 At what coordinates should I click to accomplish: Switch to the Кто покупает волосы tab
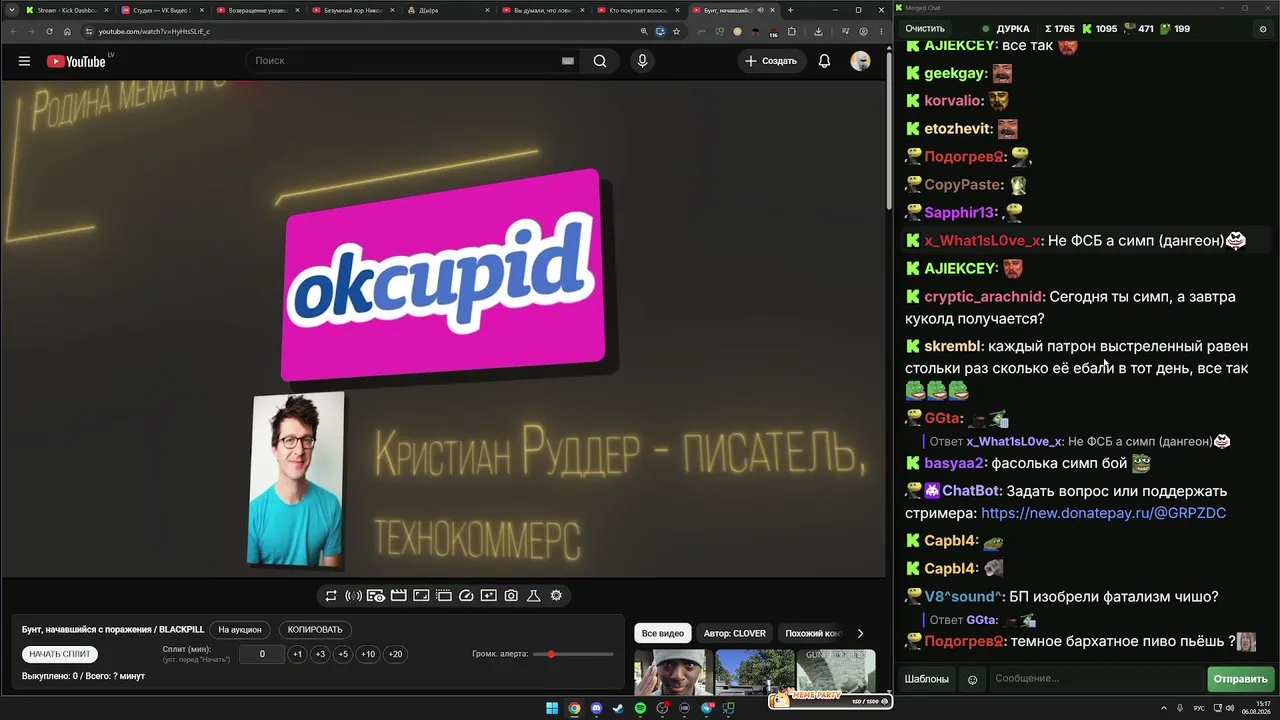point(637,10)
